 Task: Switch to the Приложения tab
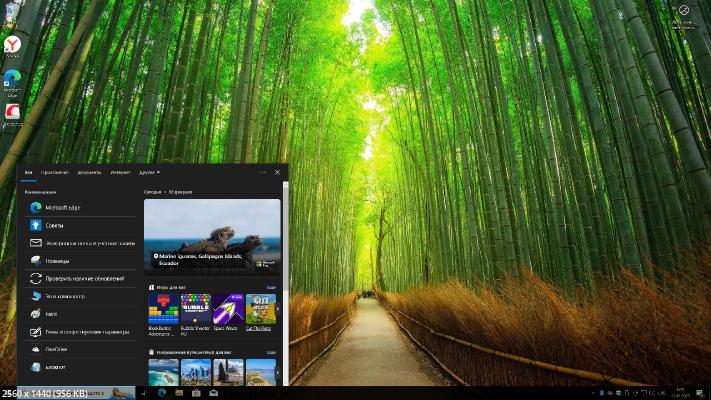click(x=54, y=172)
